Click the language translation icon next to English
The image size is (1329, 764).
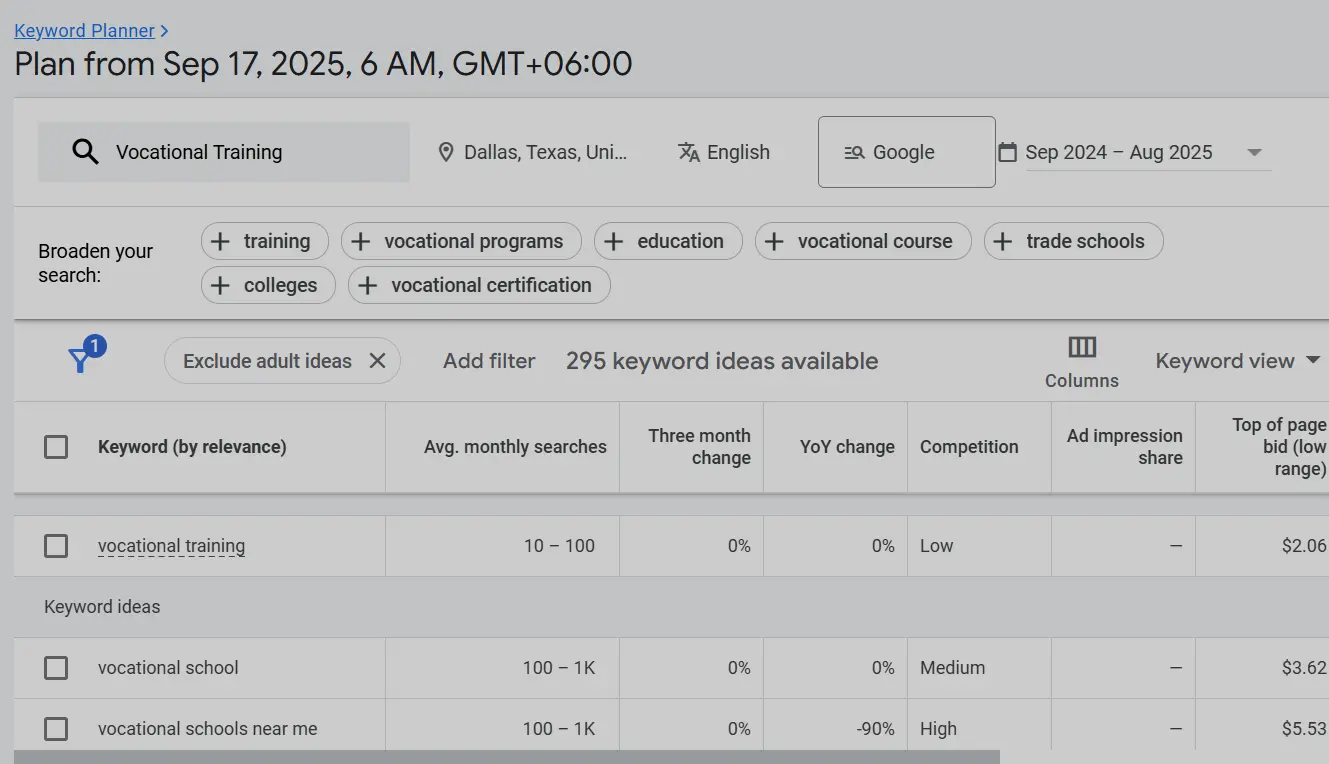(x=689, y=151)
